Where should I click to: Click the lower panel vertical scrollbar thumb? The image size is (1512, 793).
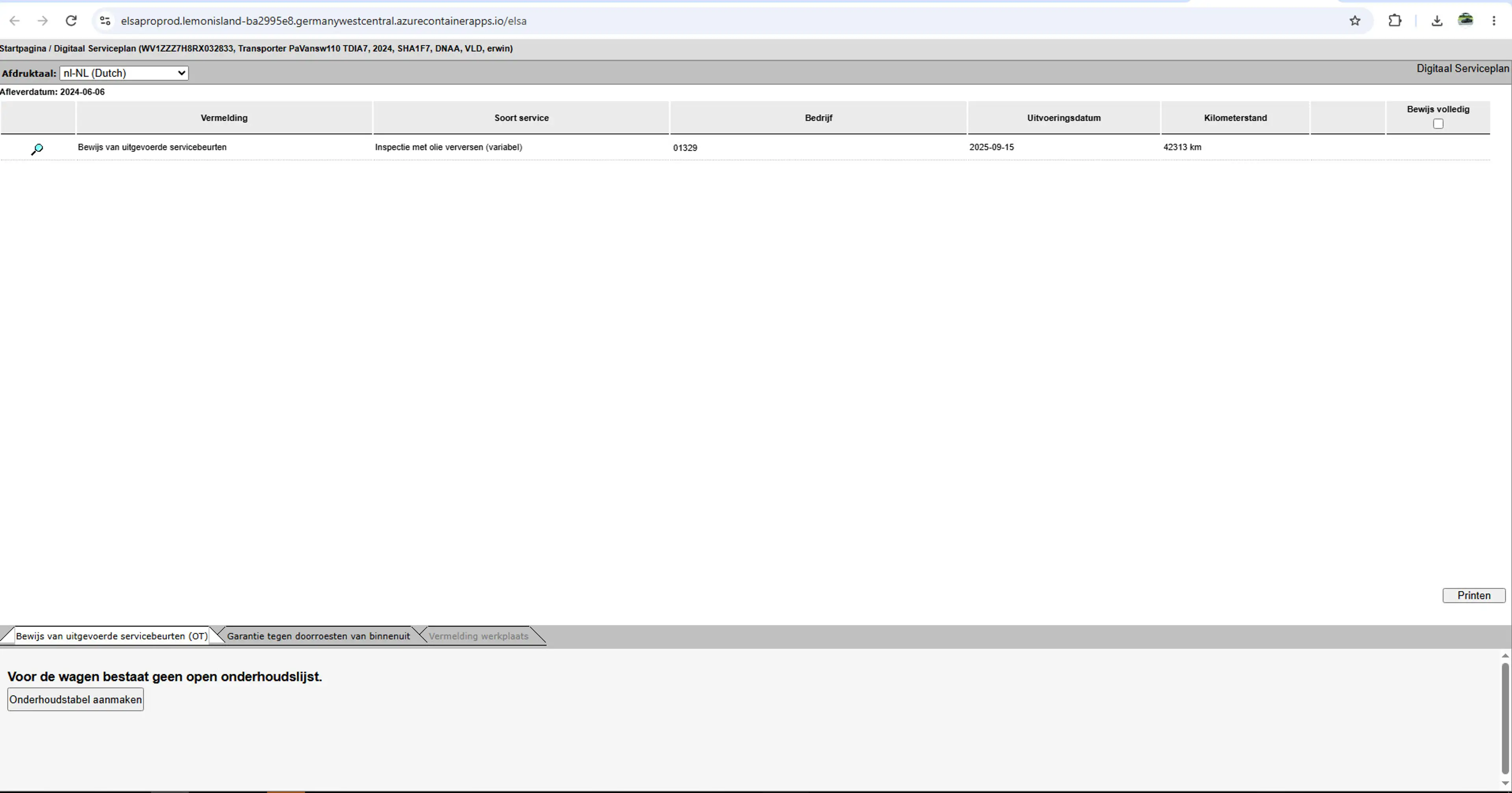(1505, 718)
